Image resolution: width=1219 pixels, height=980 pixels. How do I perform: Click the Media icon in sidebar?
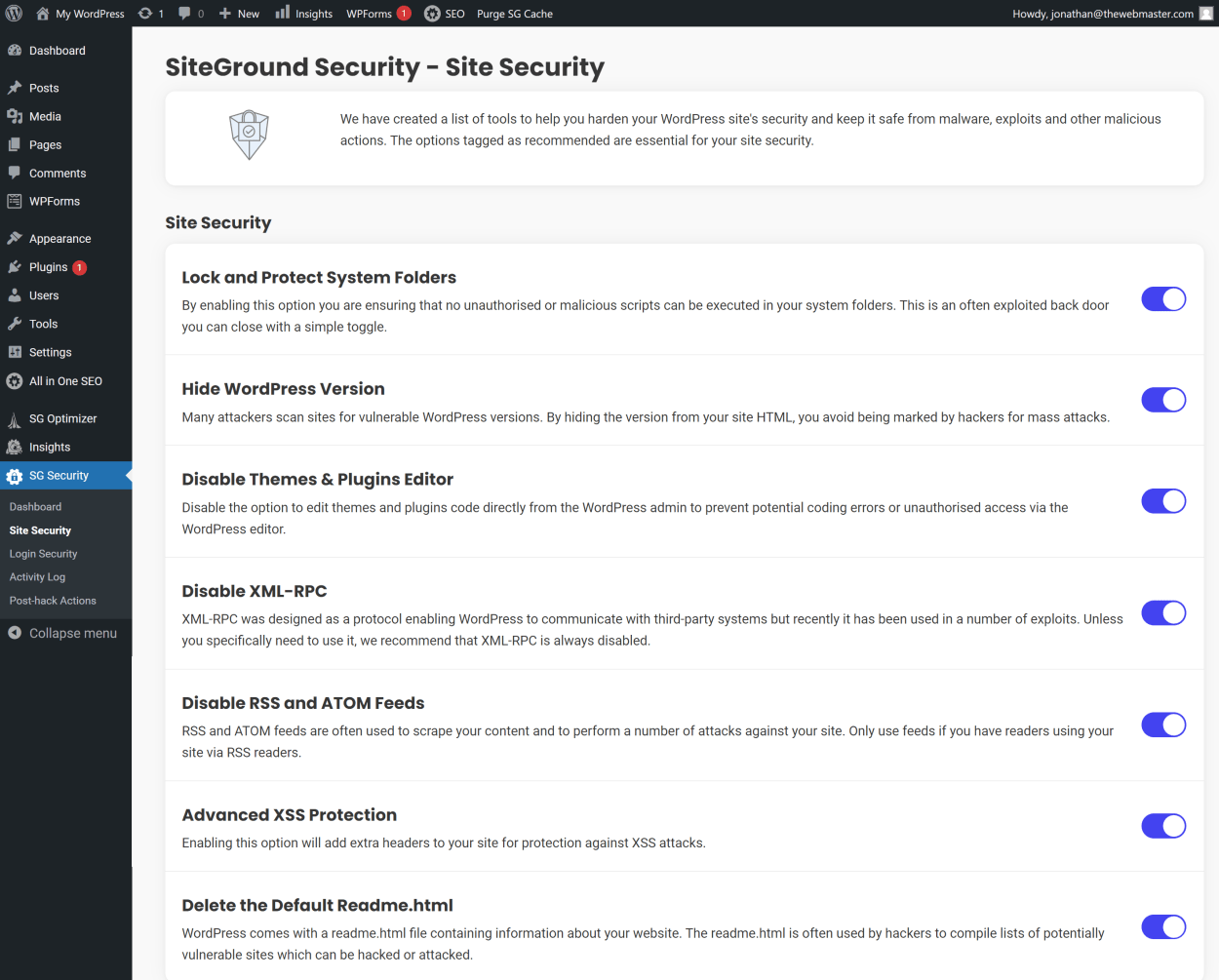tap(15, 116)
